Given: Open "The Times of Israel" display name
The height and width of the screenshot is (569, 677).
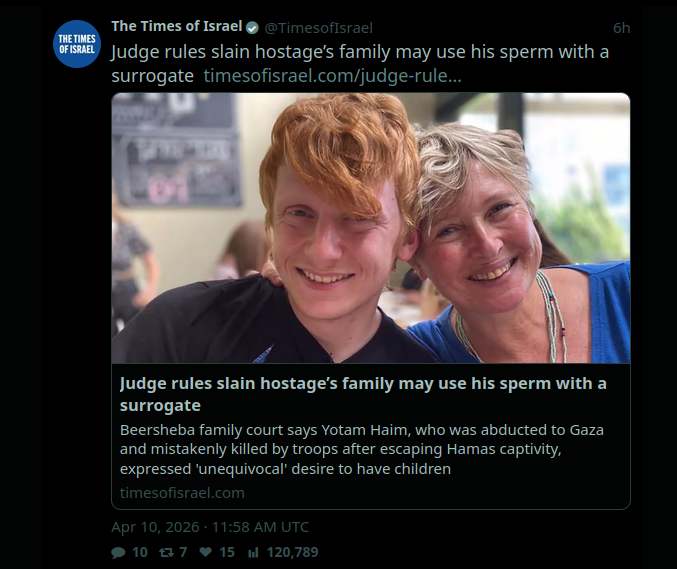Looking at the screenshot, I should coord(176,27).
